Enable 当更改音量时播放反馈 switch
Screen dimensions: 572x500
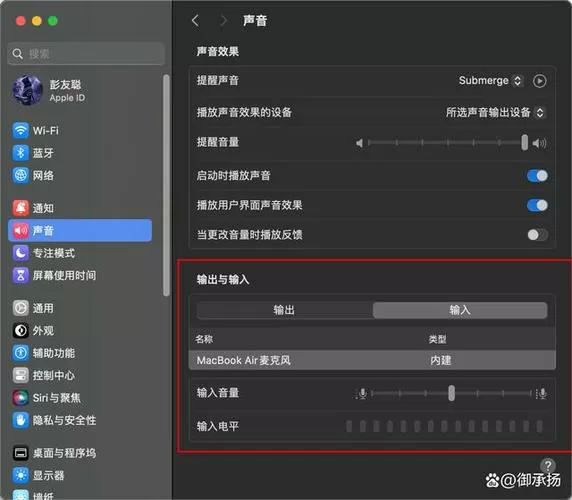point(537,235)
